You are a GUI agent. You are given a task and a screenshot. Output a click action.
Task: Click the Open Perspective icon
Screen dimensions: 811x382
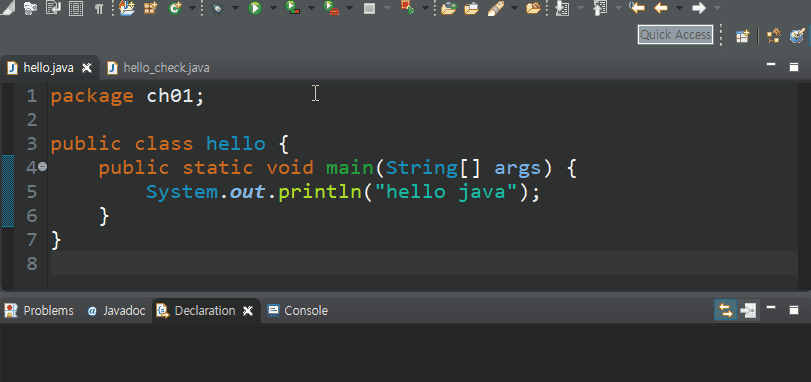click(x=743, y=36)
